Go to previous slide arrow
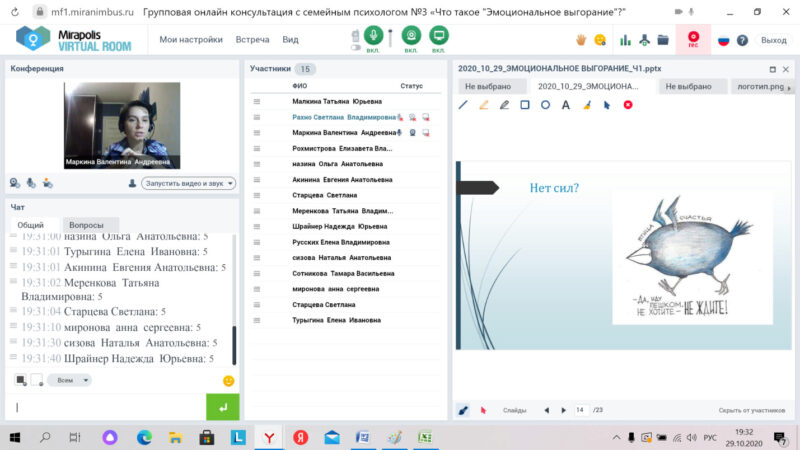The height and width of the screenshot is (450, 800). (x=546, y=410)
